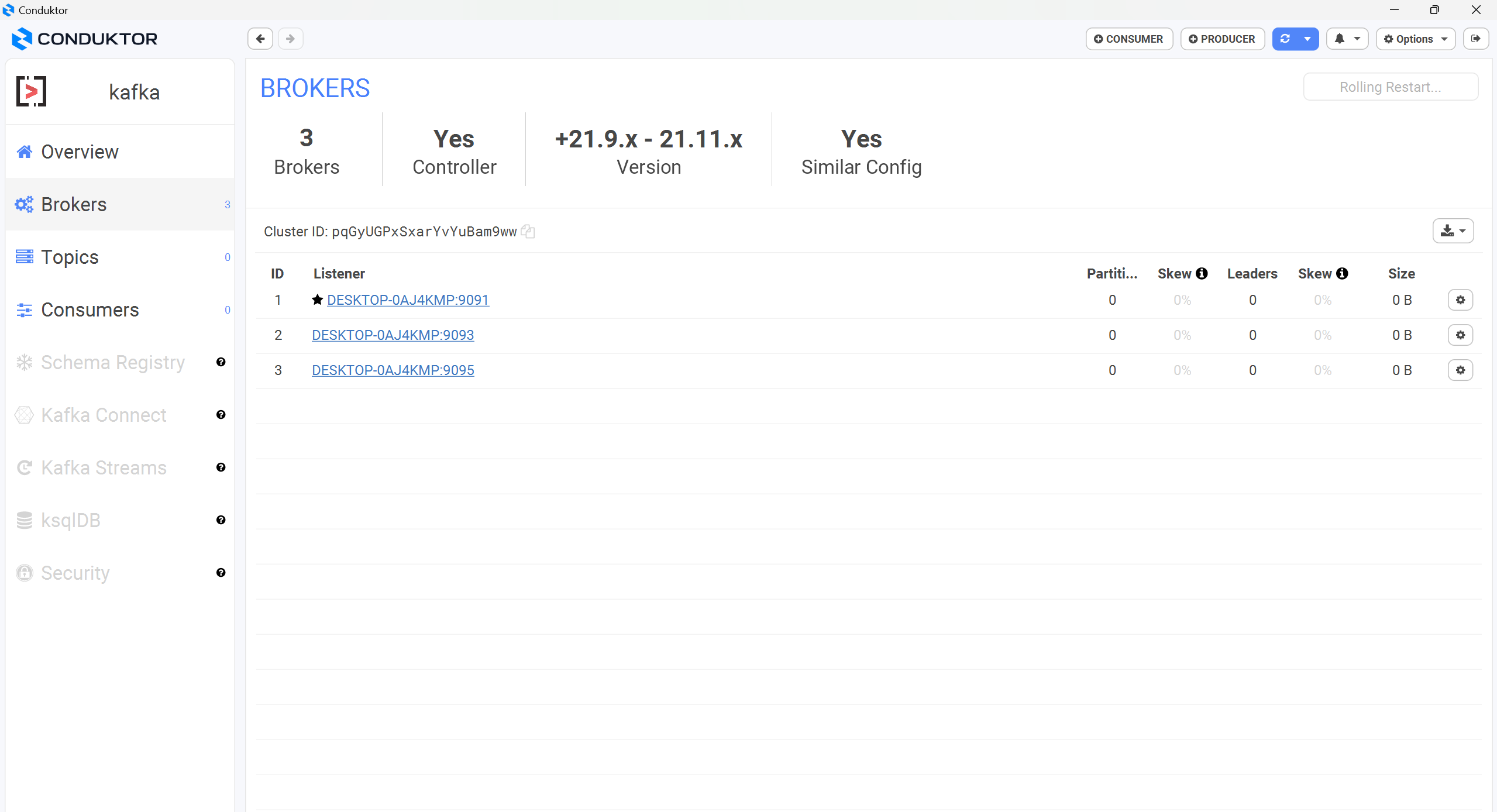The width and height of the screenshot is (1497, 812).
Task: Select the Topics section icon
Action: tap(24, 257)
